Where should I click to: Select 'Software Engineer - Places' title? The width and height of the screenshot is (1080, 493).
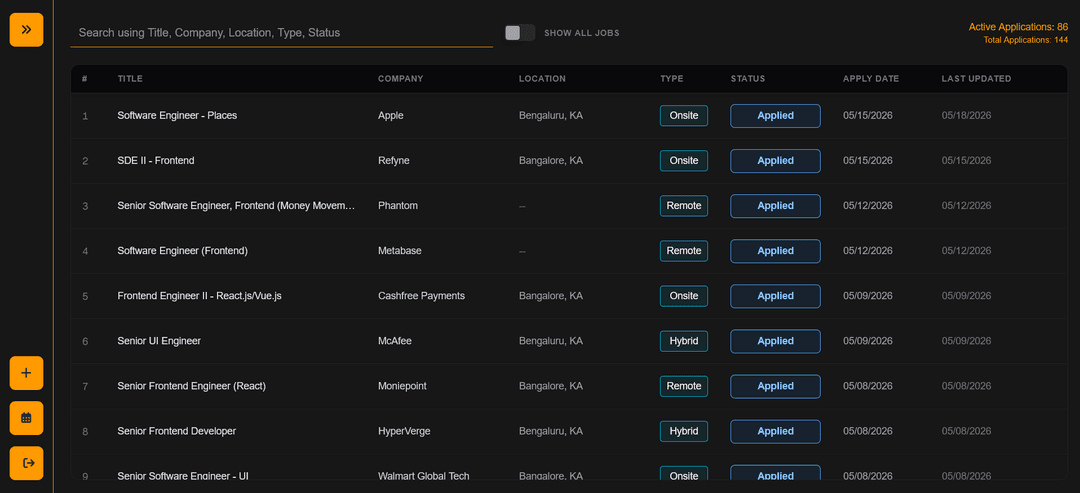[177, 116]
